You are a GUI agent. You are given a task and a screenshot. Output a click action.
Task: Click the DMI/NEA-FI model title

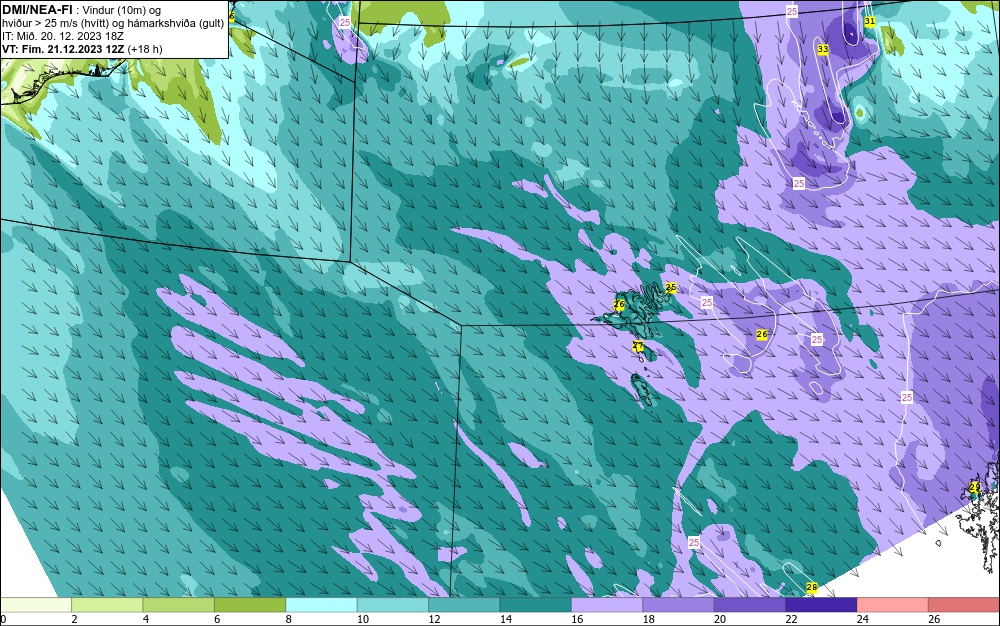point(37,9)
